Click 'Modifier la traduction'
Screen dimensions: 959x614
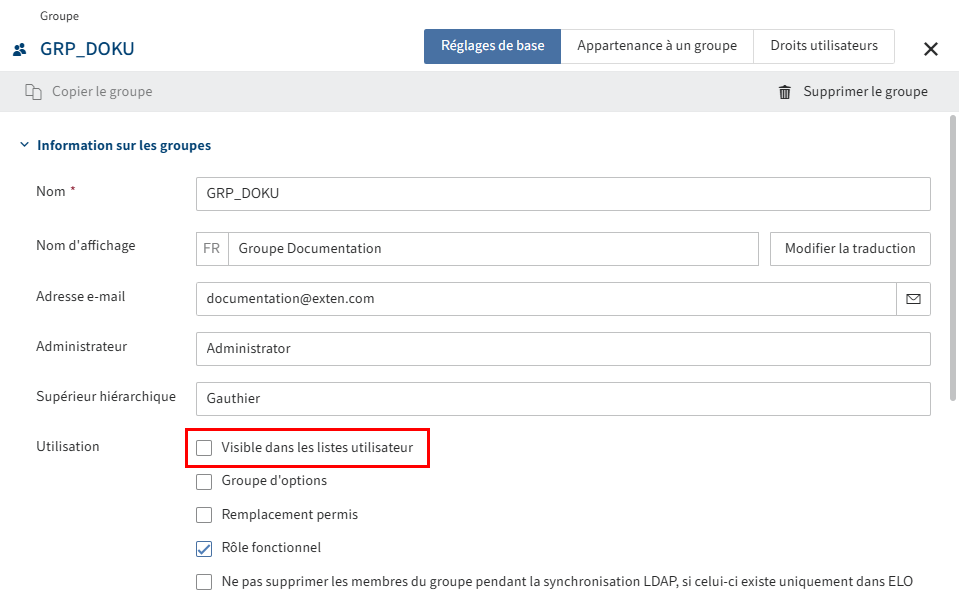849,248
